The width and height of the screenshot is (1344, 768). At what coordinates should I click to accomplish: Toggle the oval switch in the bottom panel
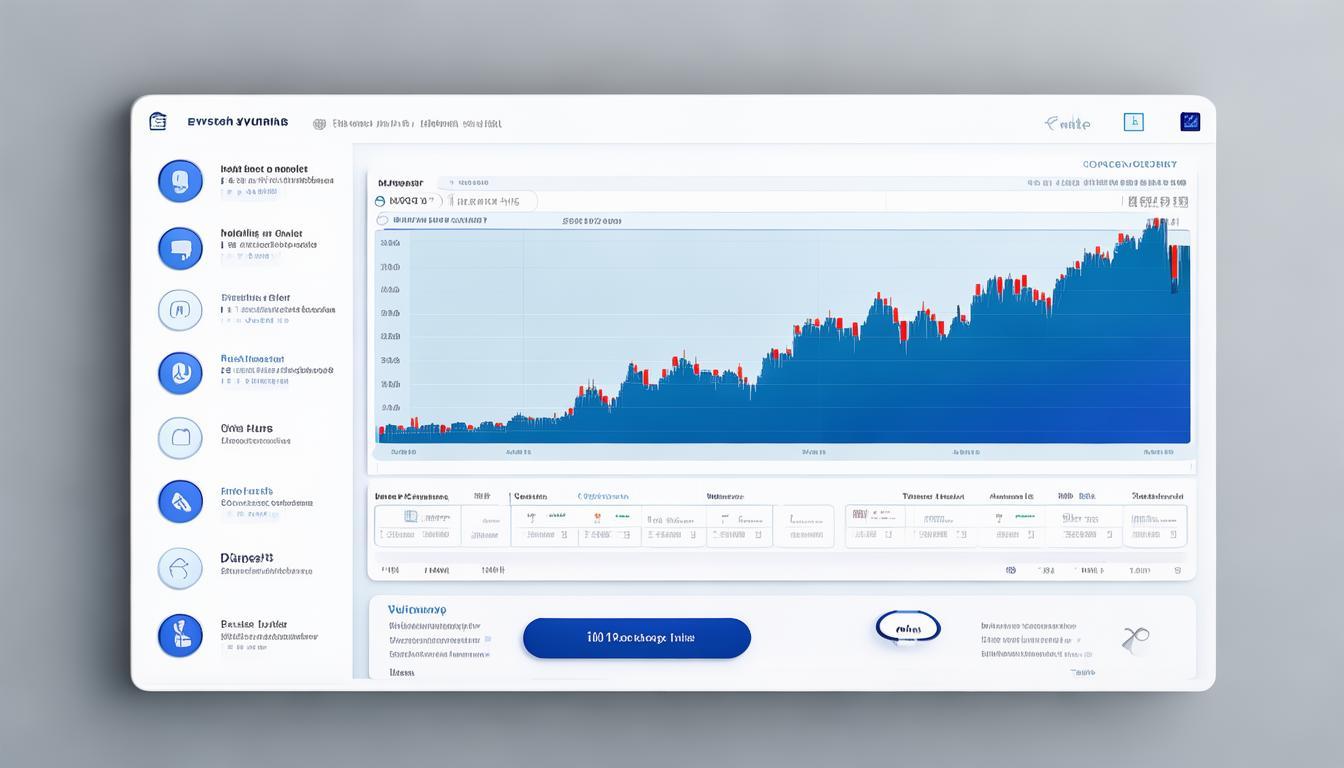tap(908, 628)
